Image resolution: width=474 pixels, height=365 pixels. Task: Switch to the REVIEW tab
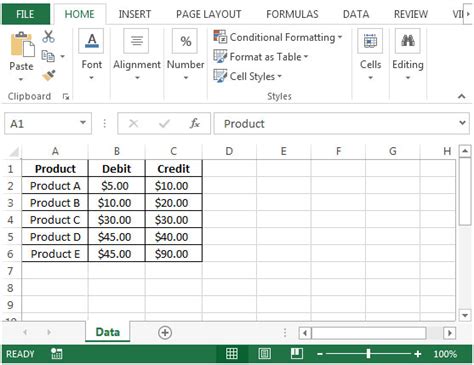(411, 14)
